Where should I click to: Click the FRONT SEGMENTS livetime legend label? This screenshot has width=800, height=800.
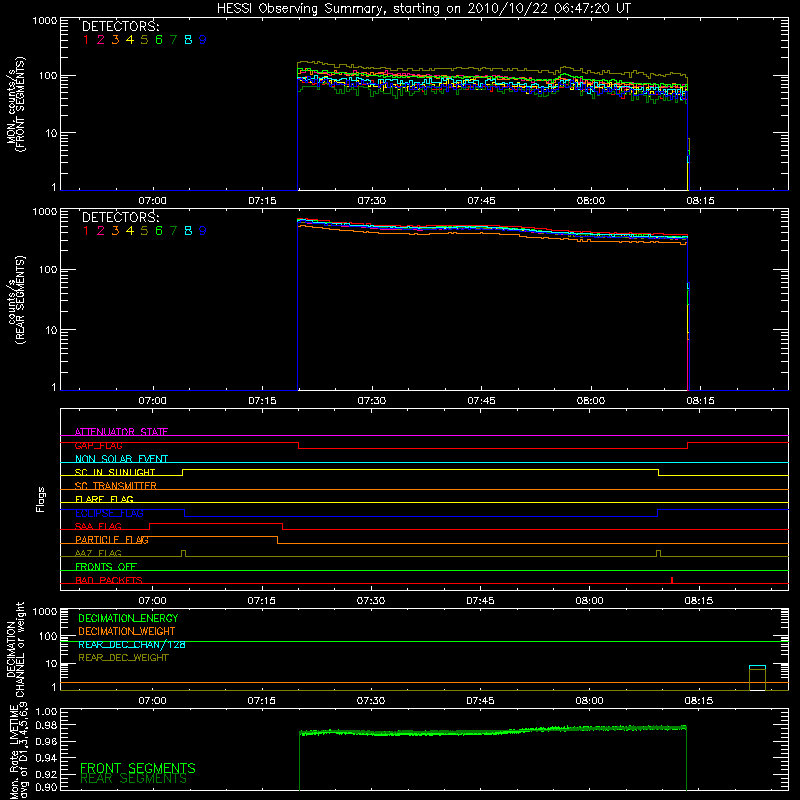(x=138, y=768)
